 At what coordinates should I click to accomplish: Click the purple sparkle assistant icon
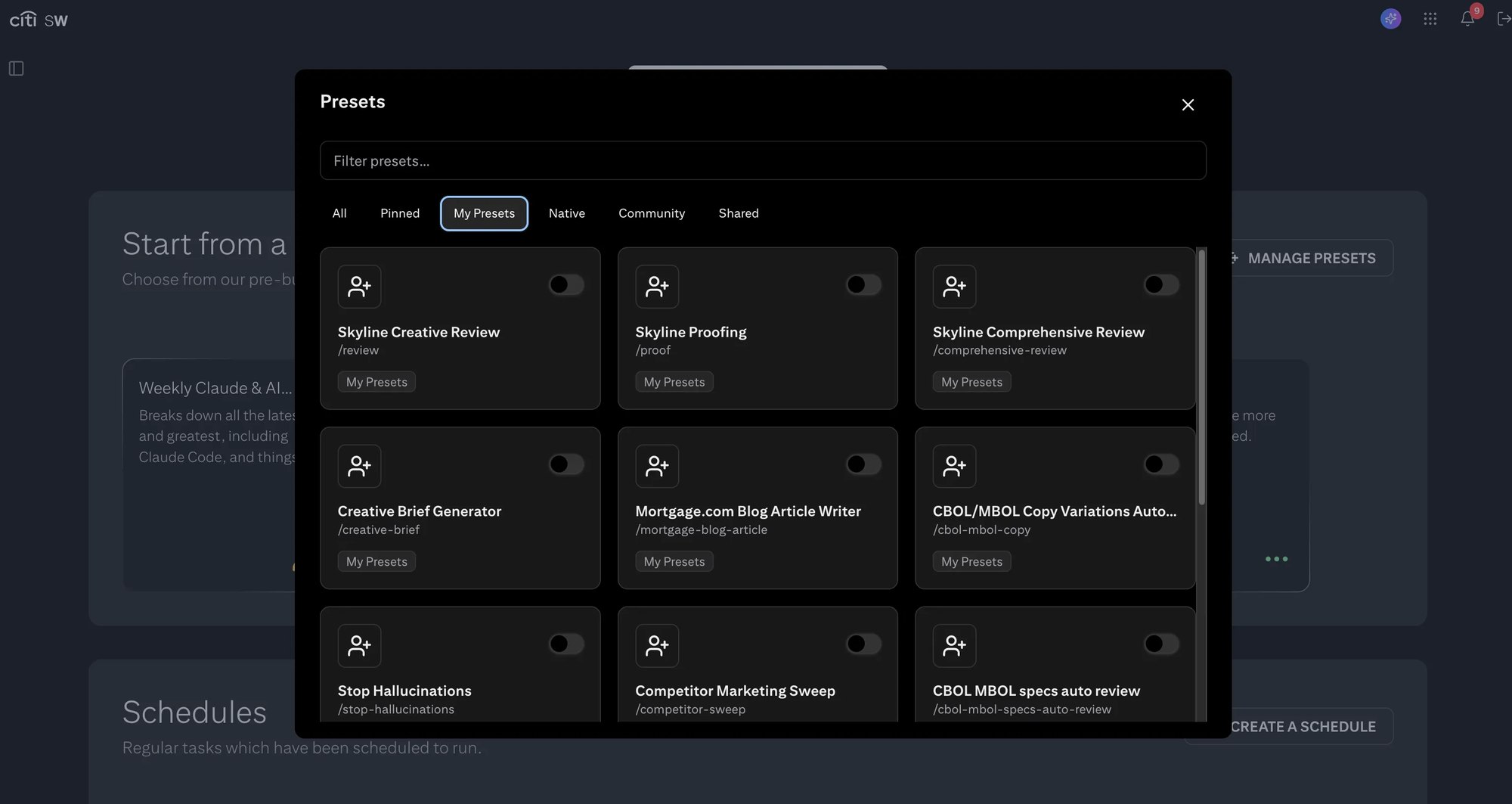coord(1390,19)
